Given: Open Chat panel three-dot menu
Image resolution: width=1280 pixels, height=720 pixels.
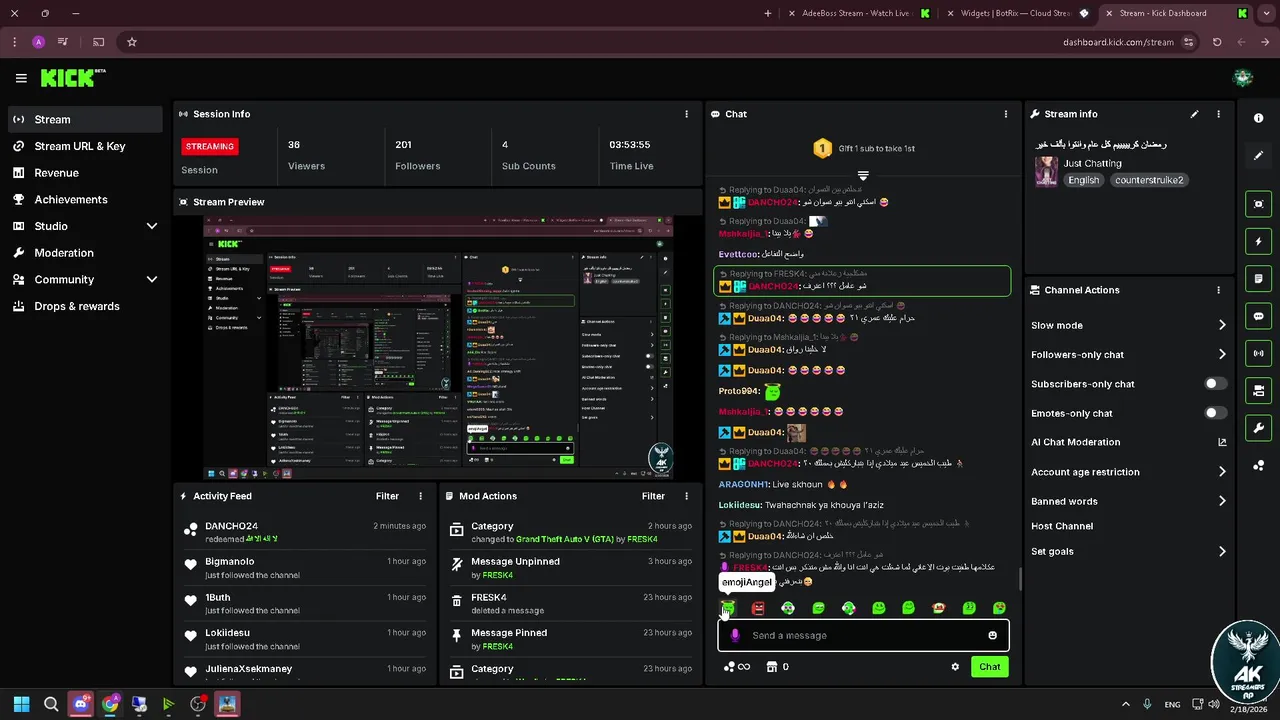Looking at the screenshot, I should click(1006, 114).
